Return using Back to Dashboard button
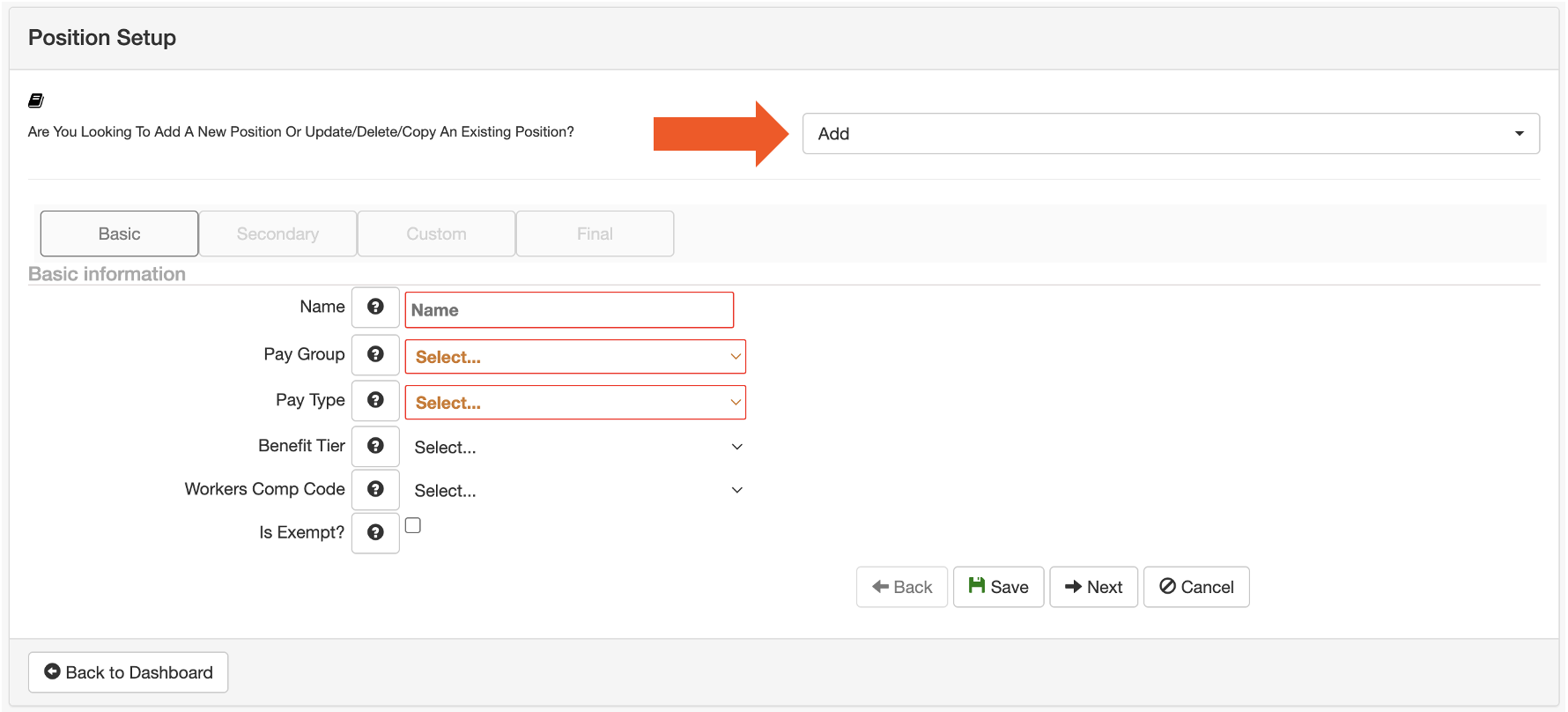 click(129, 672)
